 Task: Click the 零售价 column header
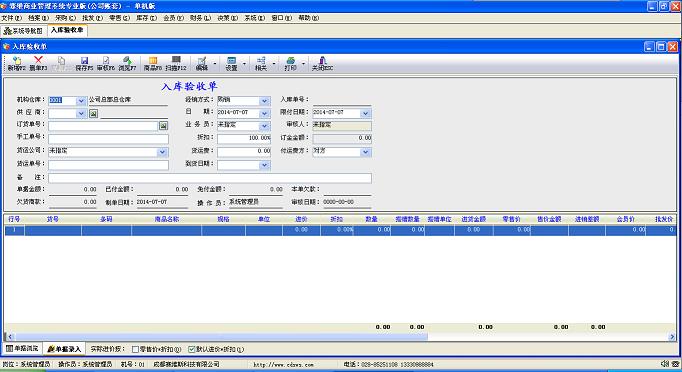(512, 219)
